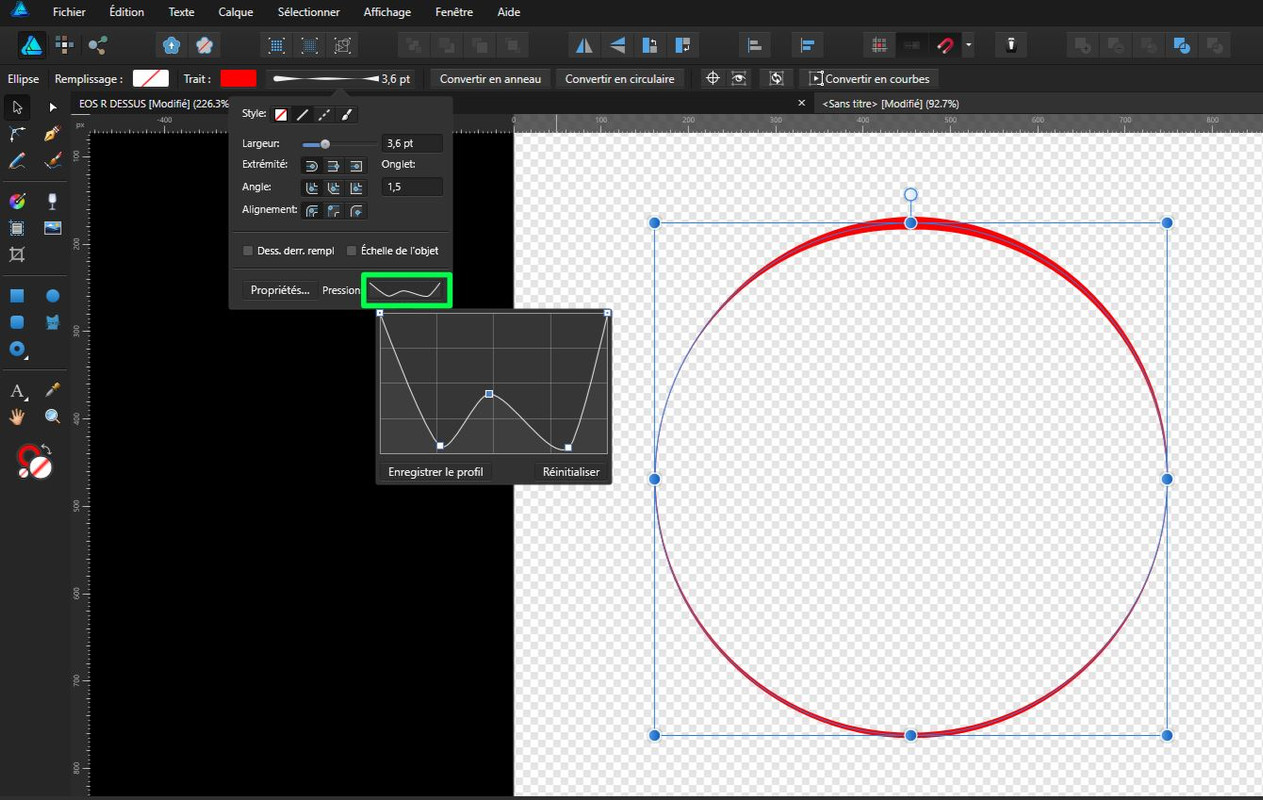Open the Affichage menu
The width and height of the screenshot is (1263, 800).
(x=387, y=12)
